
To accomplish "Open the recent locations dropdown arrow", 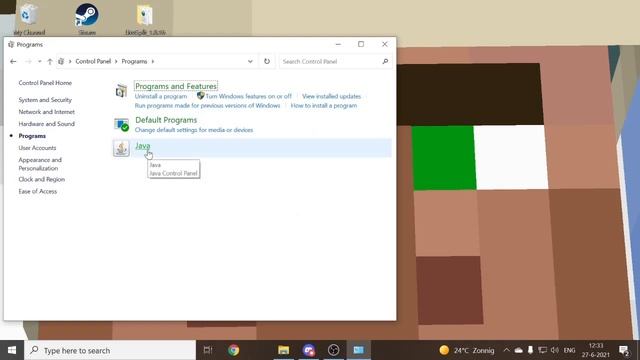I will point(40,62).
